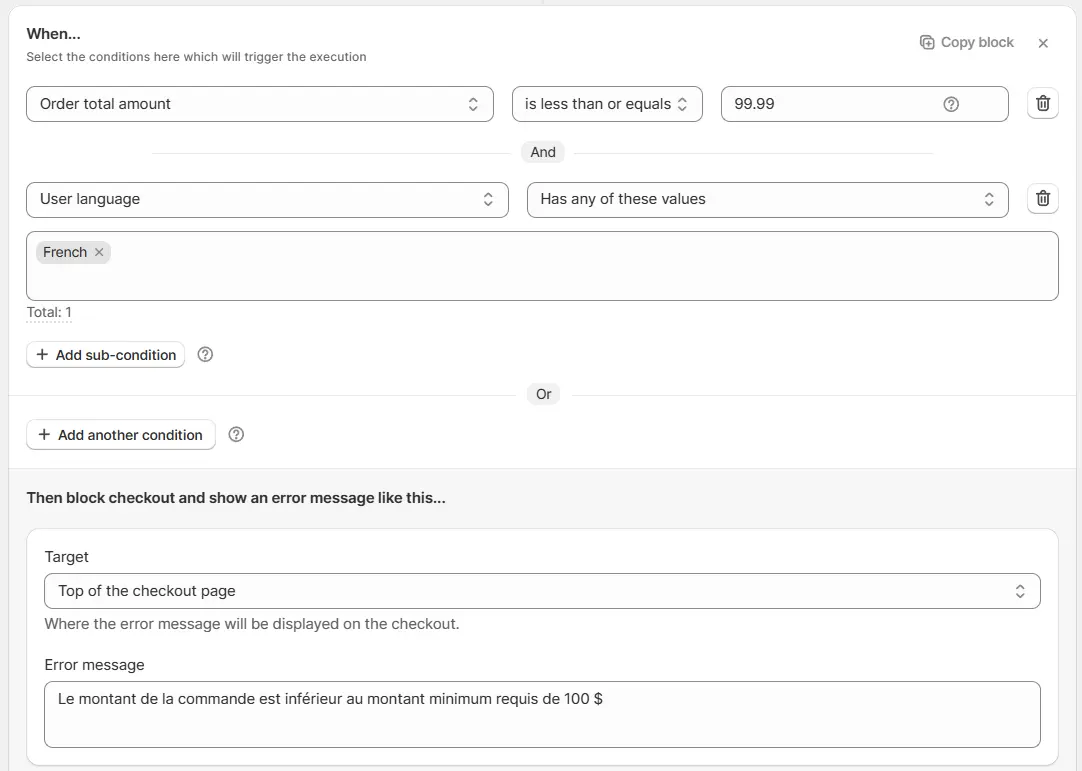The width and height of the screenshot is (1082, 771).
Task: Click the Copy block icon
Action: tap(926, 42)
